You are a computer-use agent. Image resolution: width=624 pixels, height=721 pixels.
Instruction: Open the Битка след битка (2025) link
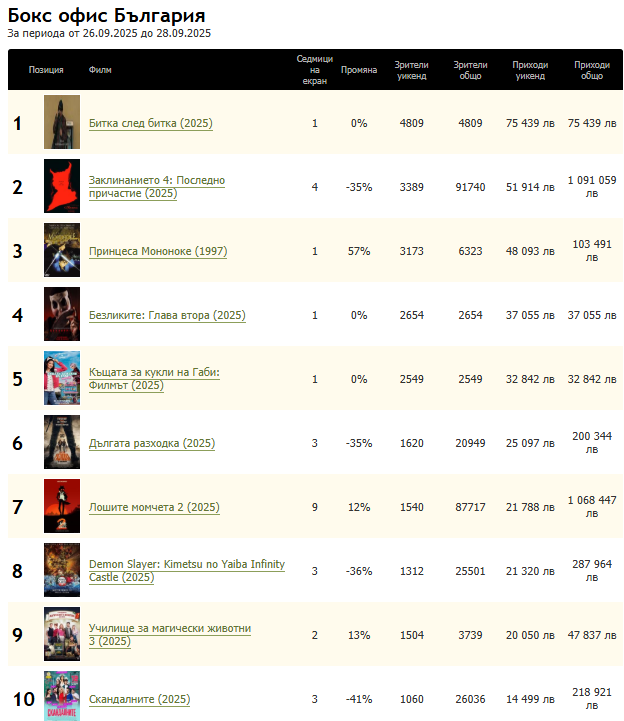(150, 124)
